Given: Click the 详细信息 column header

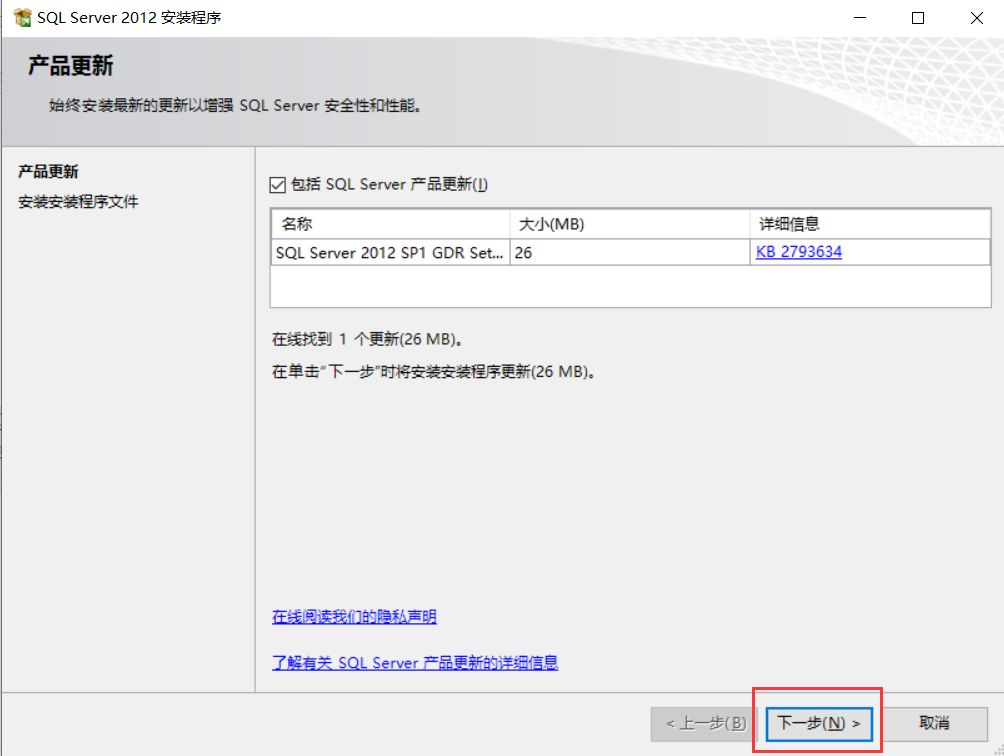Looking at the screenshot, I should [x=870, y=224].
